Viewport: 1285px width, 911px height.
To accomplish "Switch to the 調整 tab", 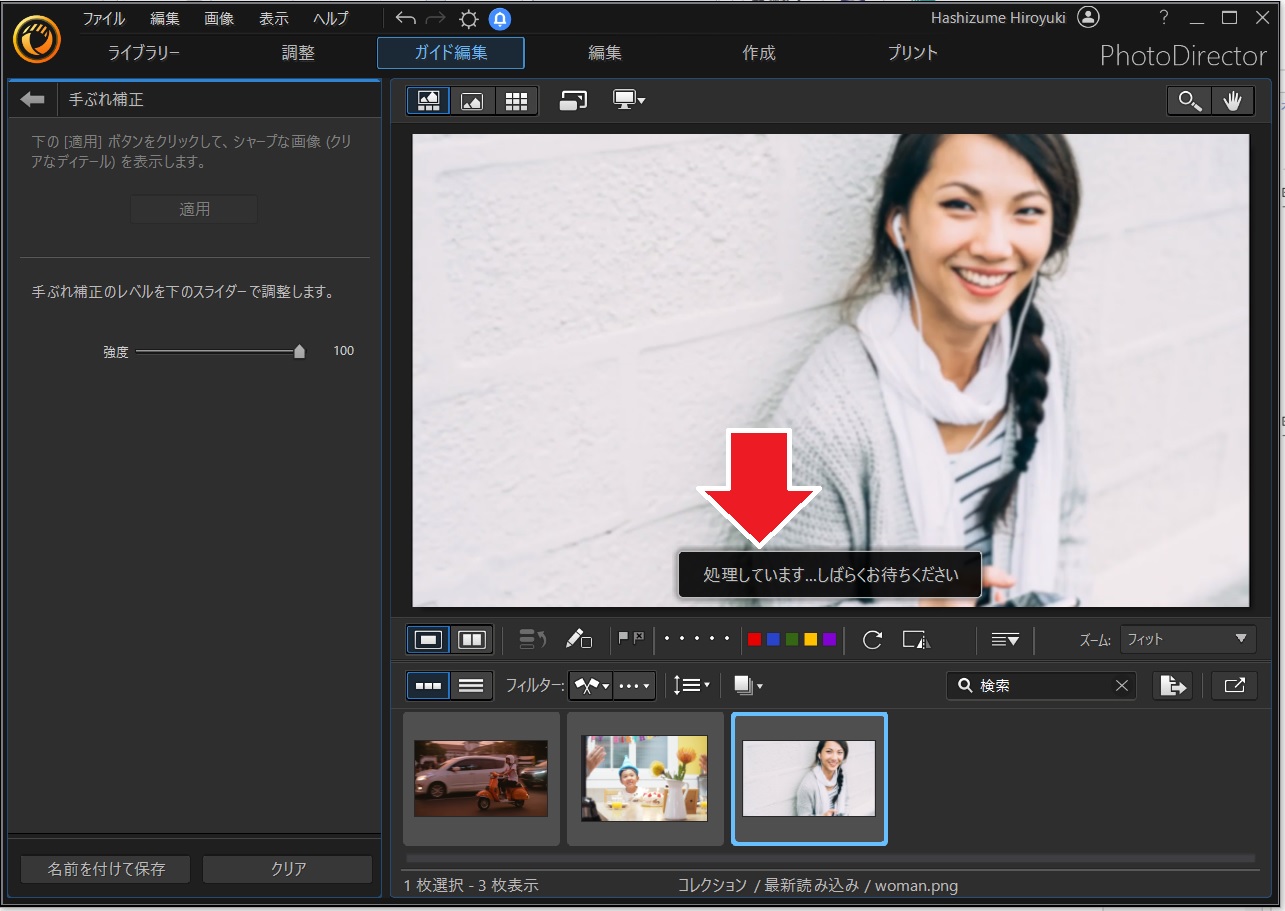I will (298, 53).
